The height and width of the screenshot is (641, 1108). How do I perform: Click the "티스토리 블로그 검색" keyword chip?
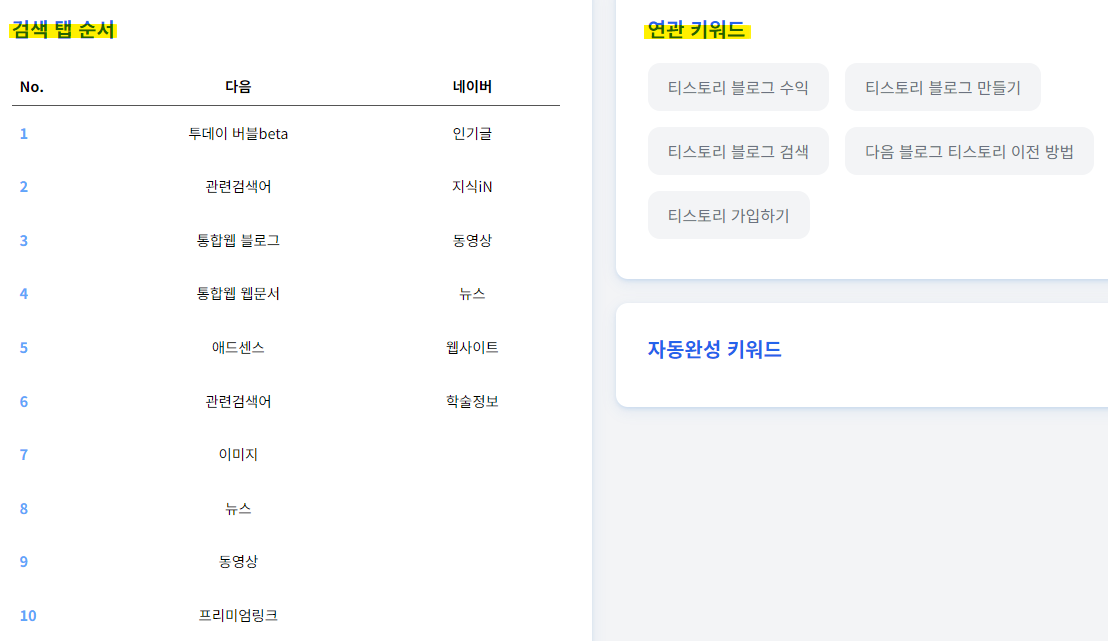point(738,150)
